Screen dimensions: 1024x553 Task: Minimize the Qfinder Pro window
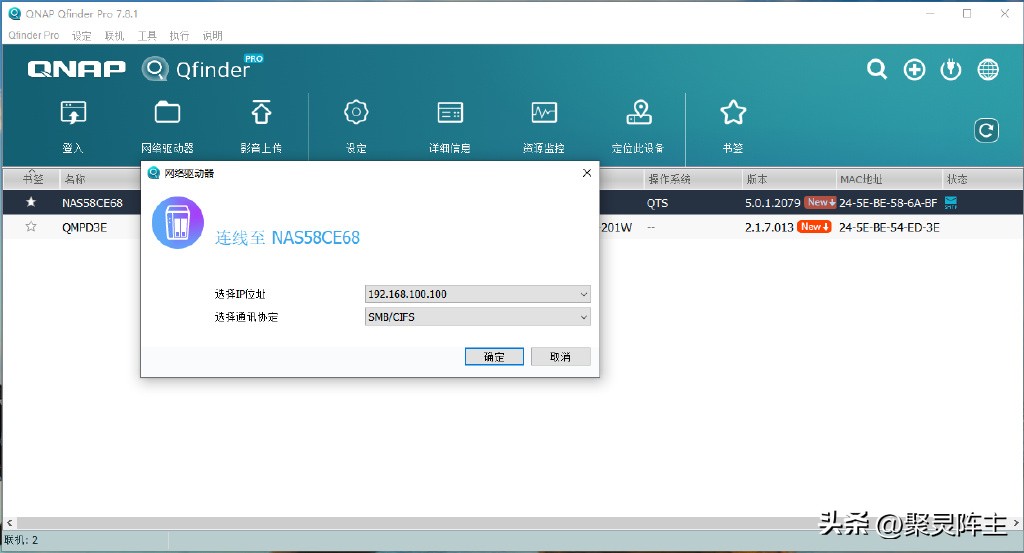click(x=930, y=14)
